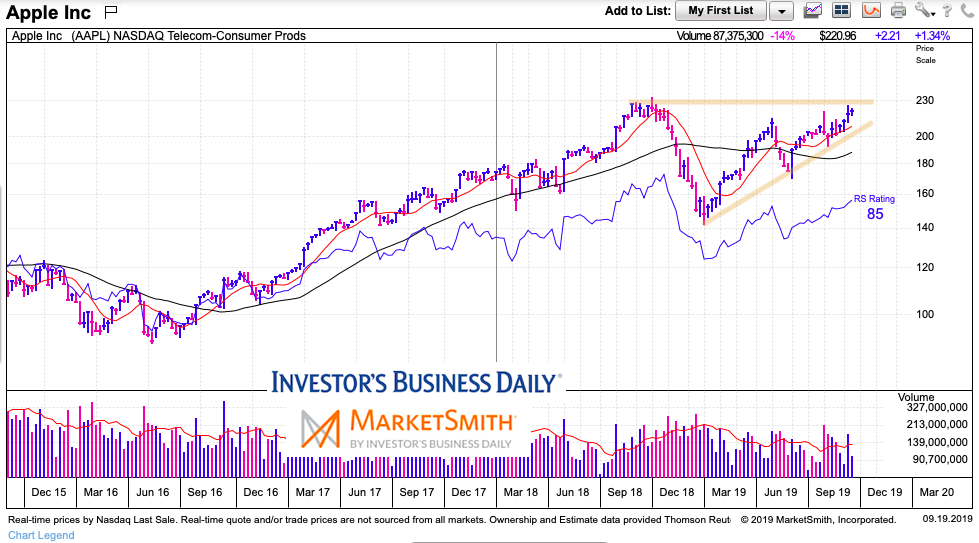979x543 pixels.
Task: Click the $220.96 price value
Action: point(837,36)
